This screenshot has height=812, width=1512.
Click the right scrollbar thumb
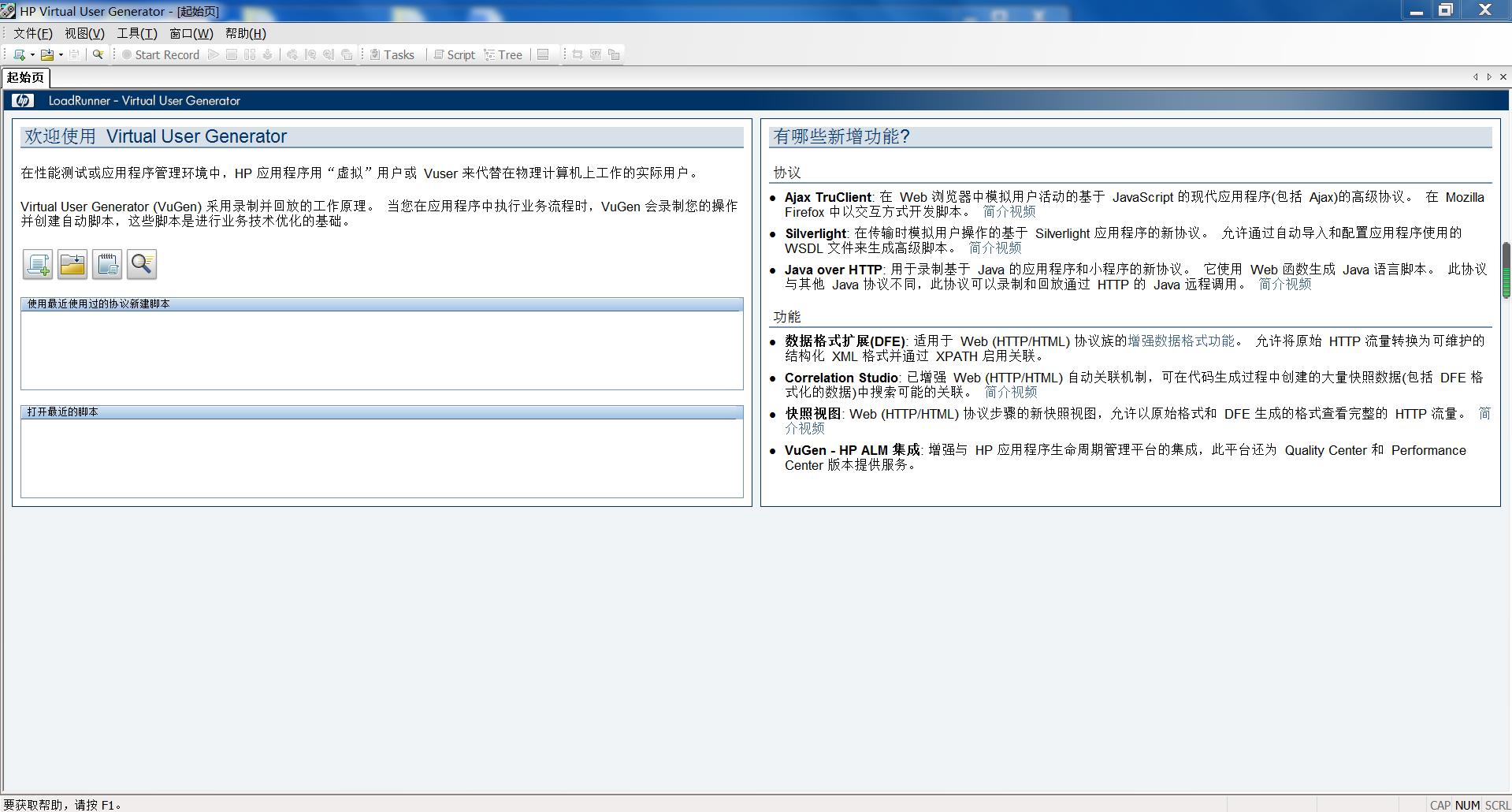(1506, 270)
